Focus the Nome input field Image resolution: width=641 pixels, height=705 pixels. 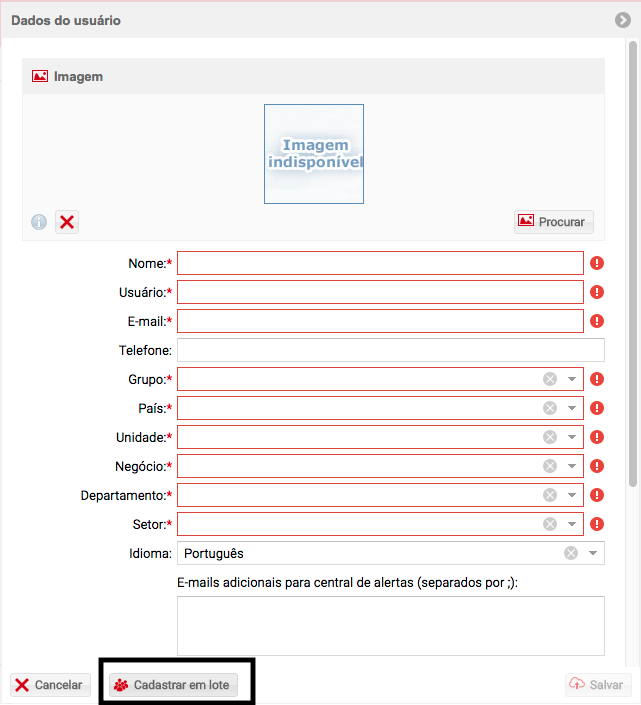tap(380, 263)
